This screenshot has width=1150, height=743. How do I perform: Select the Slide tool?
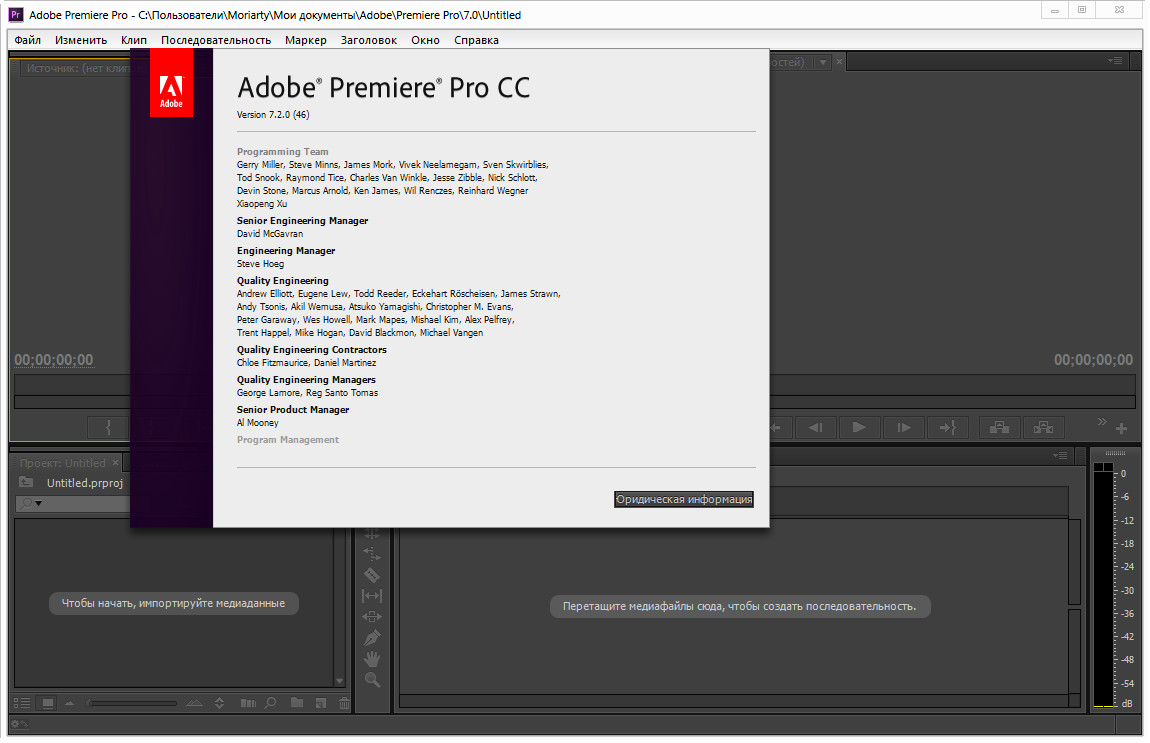[372, 617]
